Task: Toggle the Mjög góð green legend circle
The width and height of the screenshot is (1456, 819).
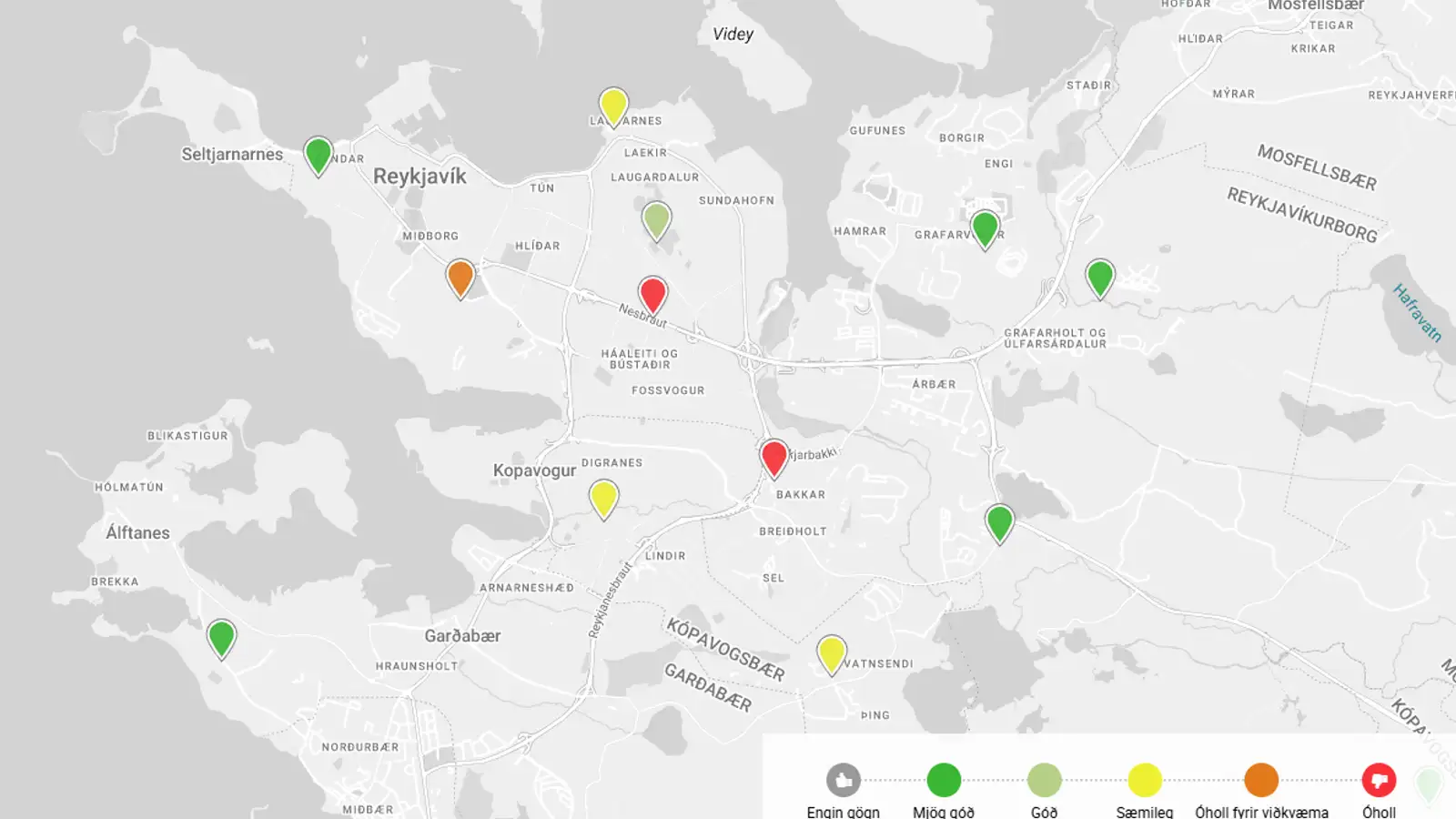Action: coord(944,780)
